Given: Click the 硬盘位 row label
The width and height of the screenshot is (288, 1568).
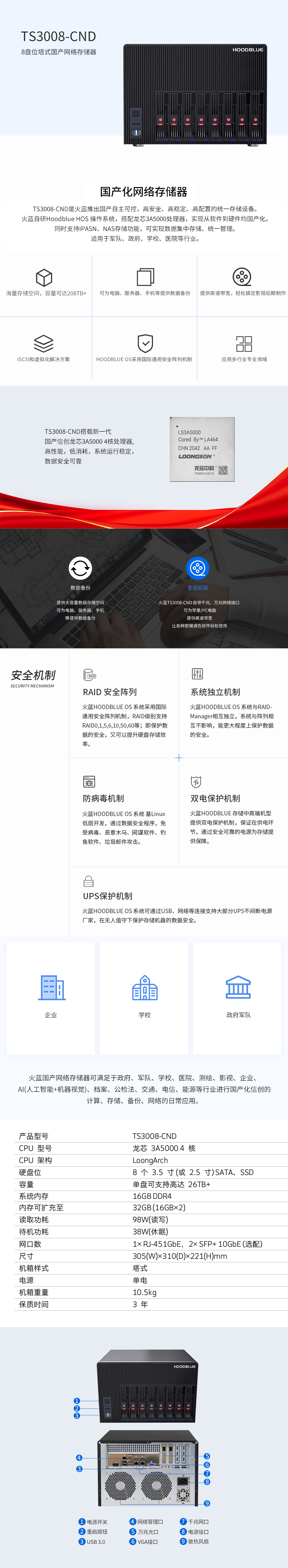Looking at the screenshot, I should click(30, 1172).
